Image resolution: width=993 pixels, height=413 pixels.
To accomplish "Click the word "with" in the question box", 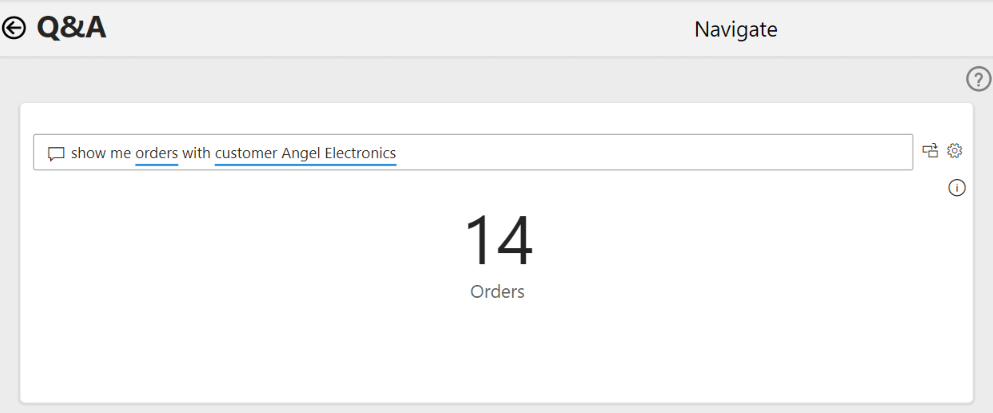I will (x=196, y=153).
